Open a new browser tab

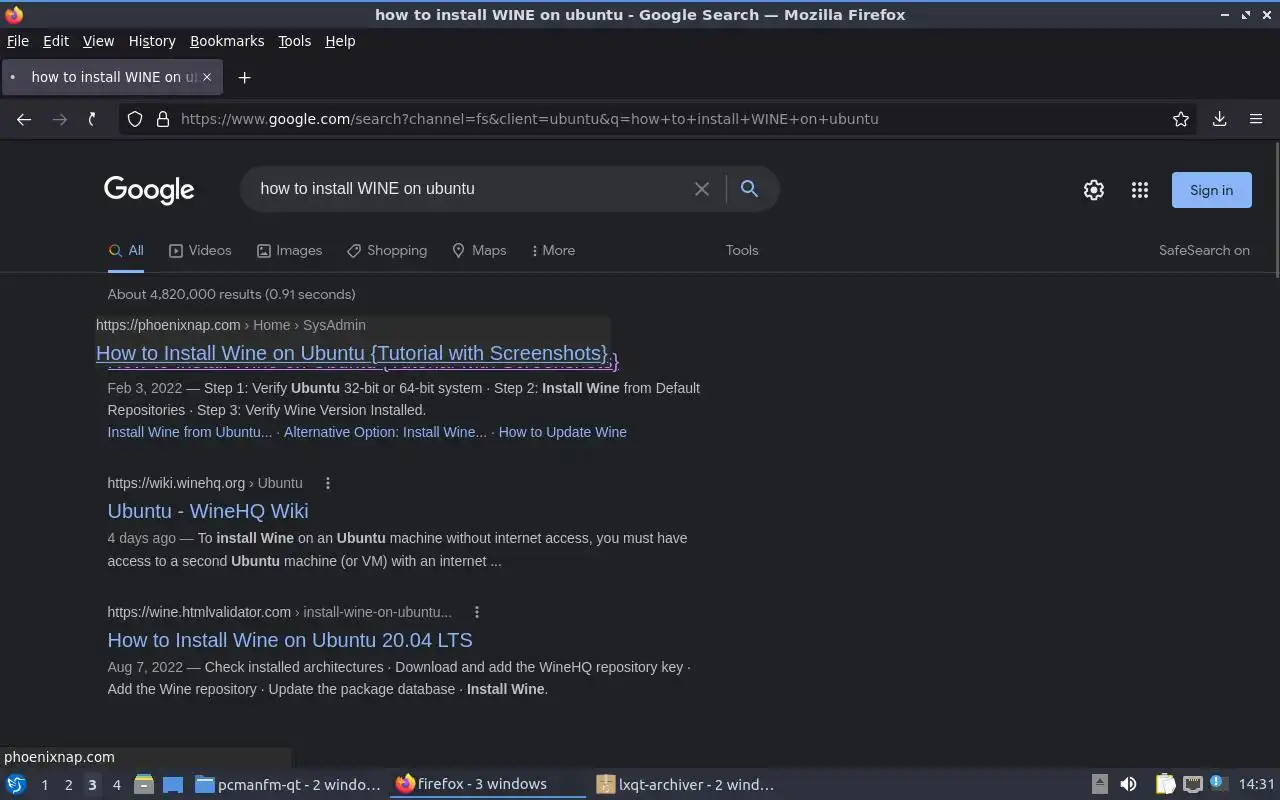(244, 77)
